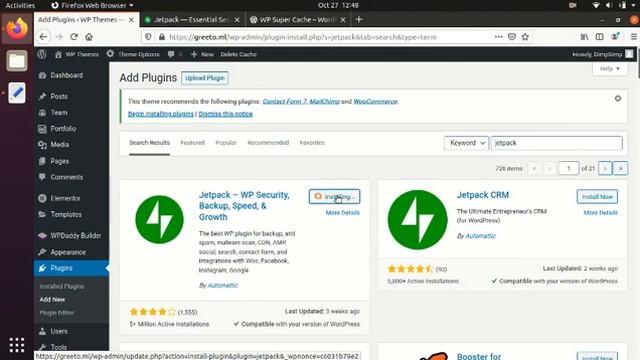Click Install Now for Jetpack CRM
The width and height of the screenshot is (640, 360).
point(597,196)
